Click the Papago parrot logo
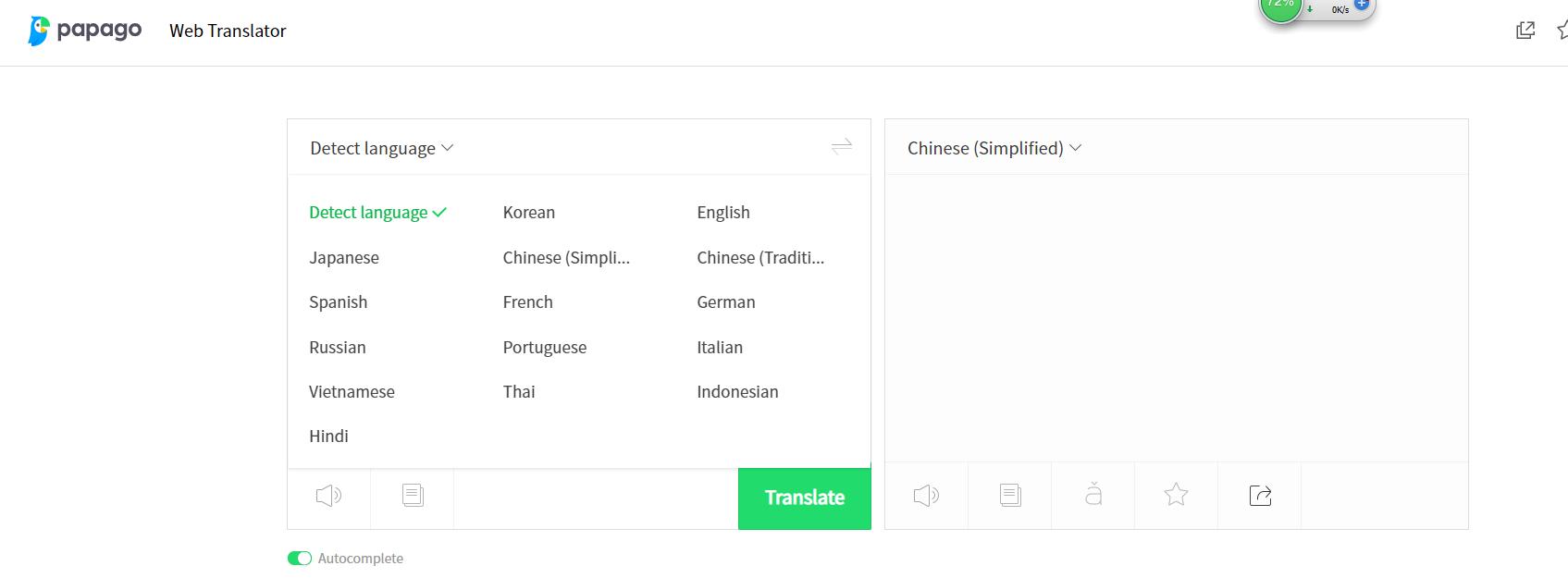 coord(39,31)
